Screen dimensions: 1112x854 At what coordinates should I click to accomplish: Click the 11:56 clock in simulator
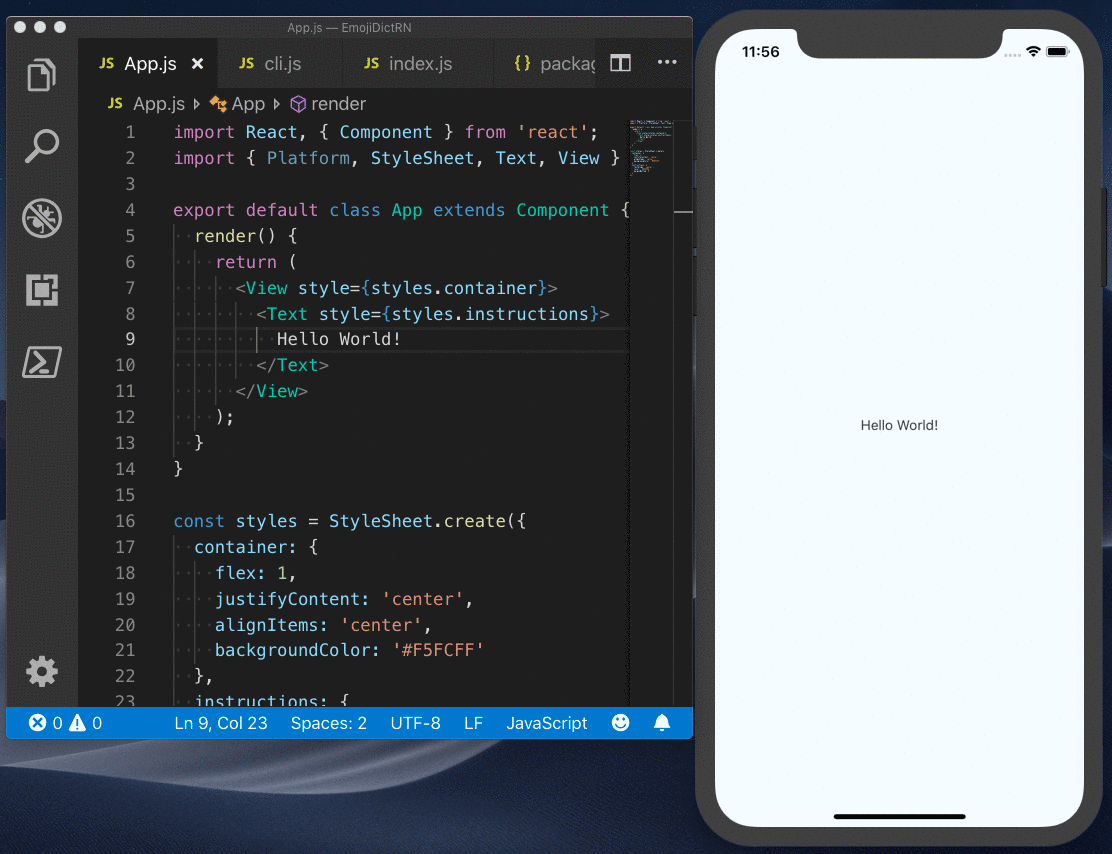click(x=760, y=52)
